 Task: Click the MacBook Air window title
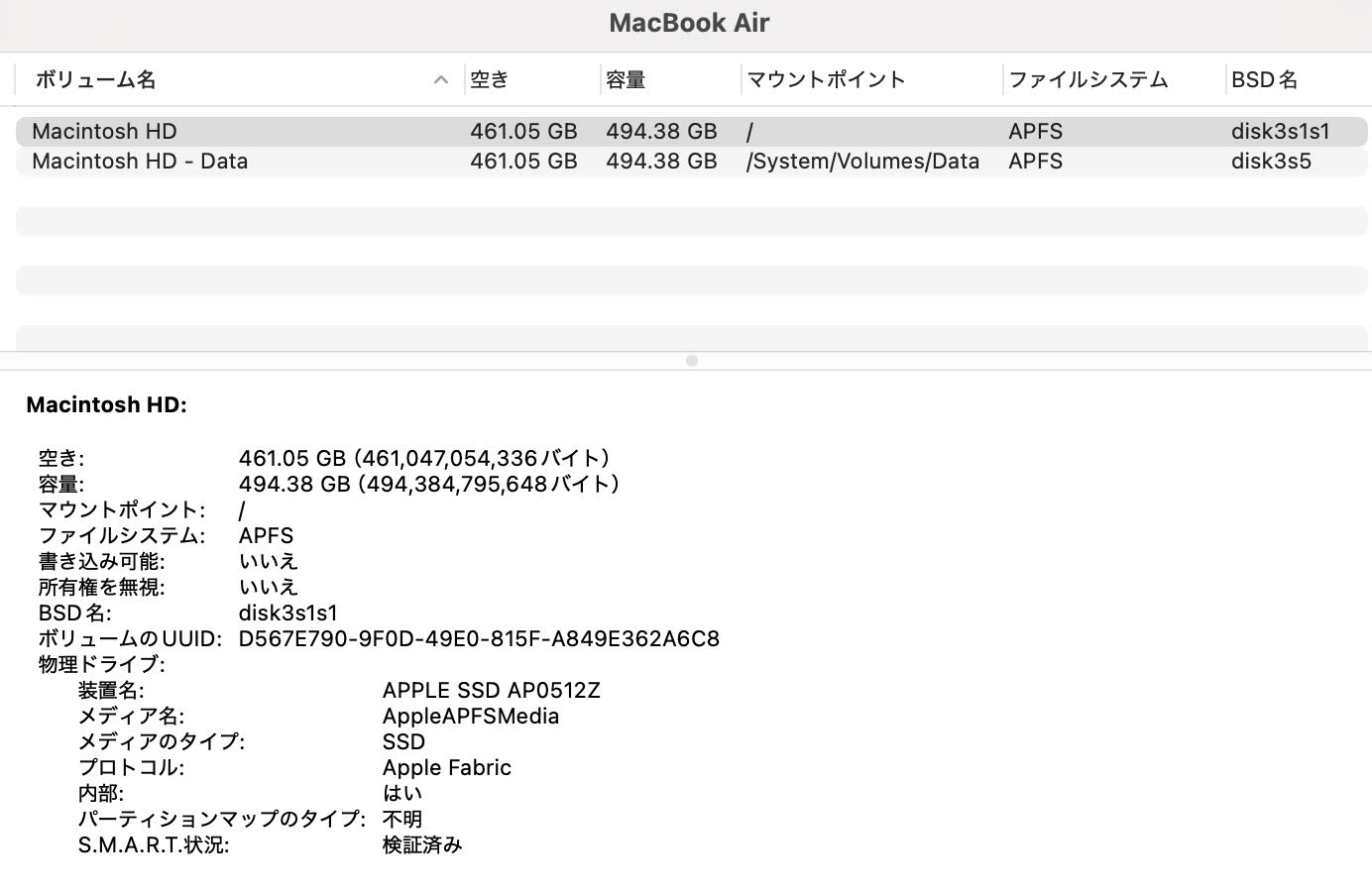(x=689, y=23)
